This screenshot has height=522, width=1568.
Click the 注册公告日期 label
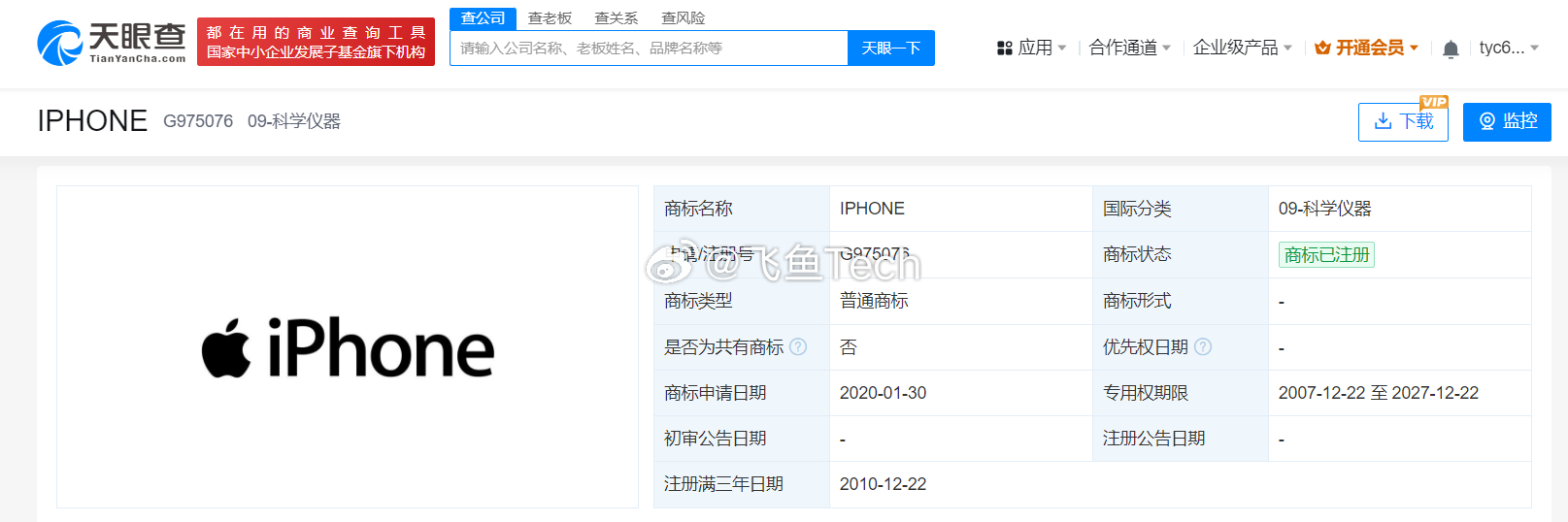coord(1154,439)
